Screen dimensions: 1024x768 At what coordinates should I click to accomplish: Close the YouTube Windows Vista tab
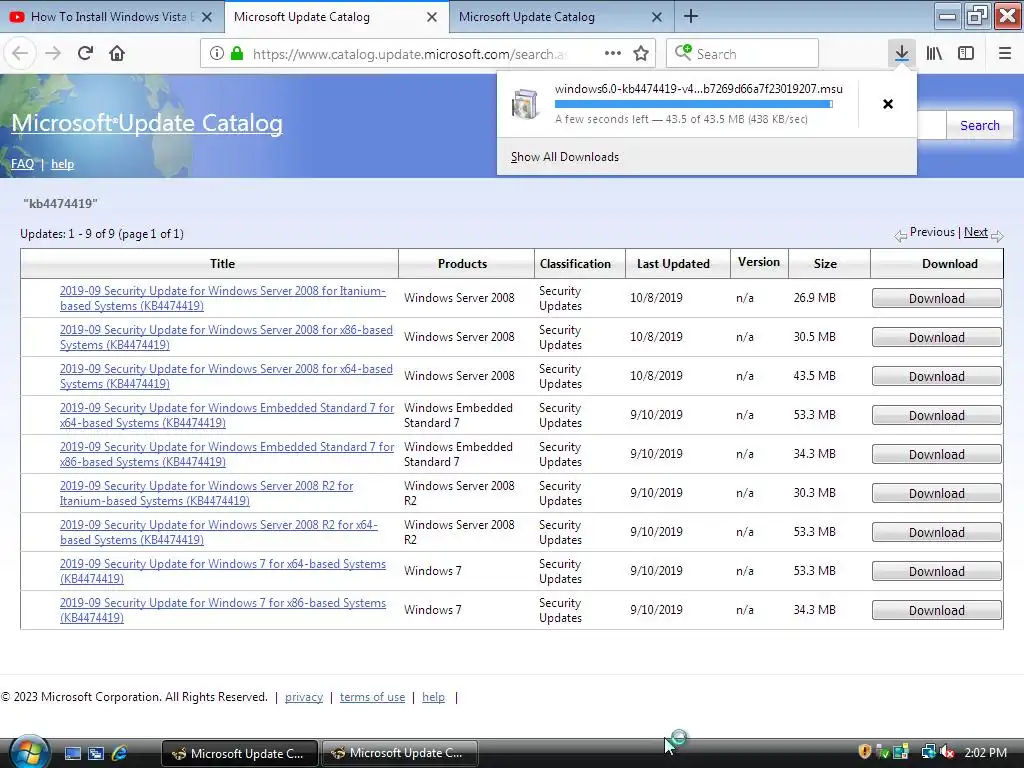[207, 17]
